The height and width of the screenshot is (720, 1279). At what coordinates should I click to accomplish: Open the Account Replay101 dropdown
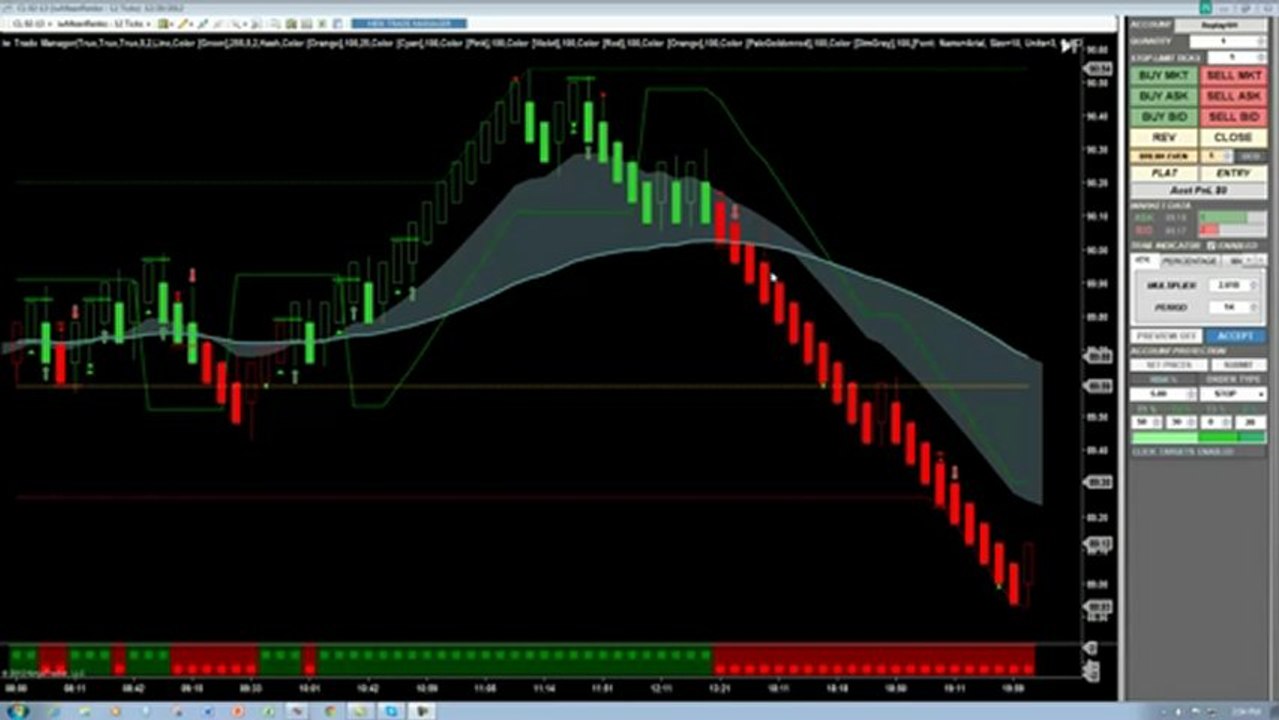point(1221,25)
